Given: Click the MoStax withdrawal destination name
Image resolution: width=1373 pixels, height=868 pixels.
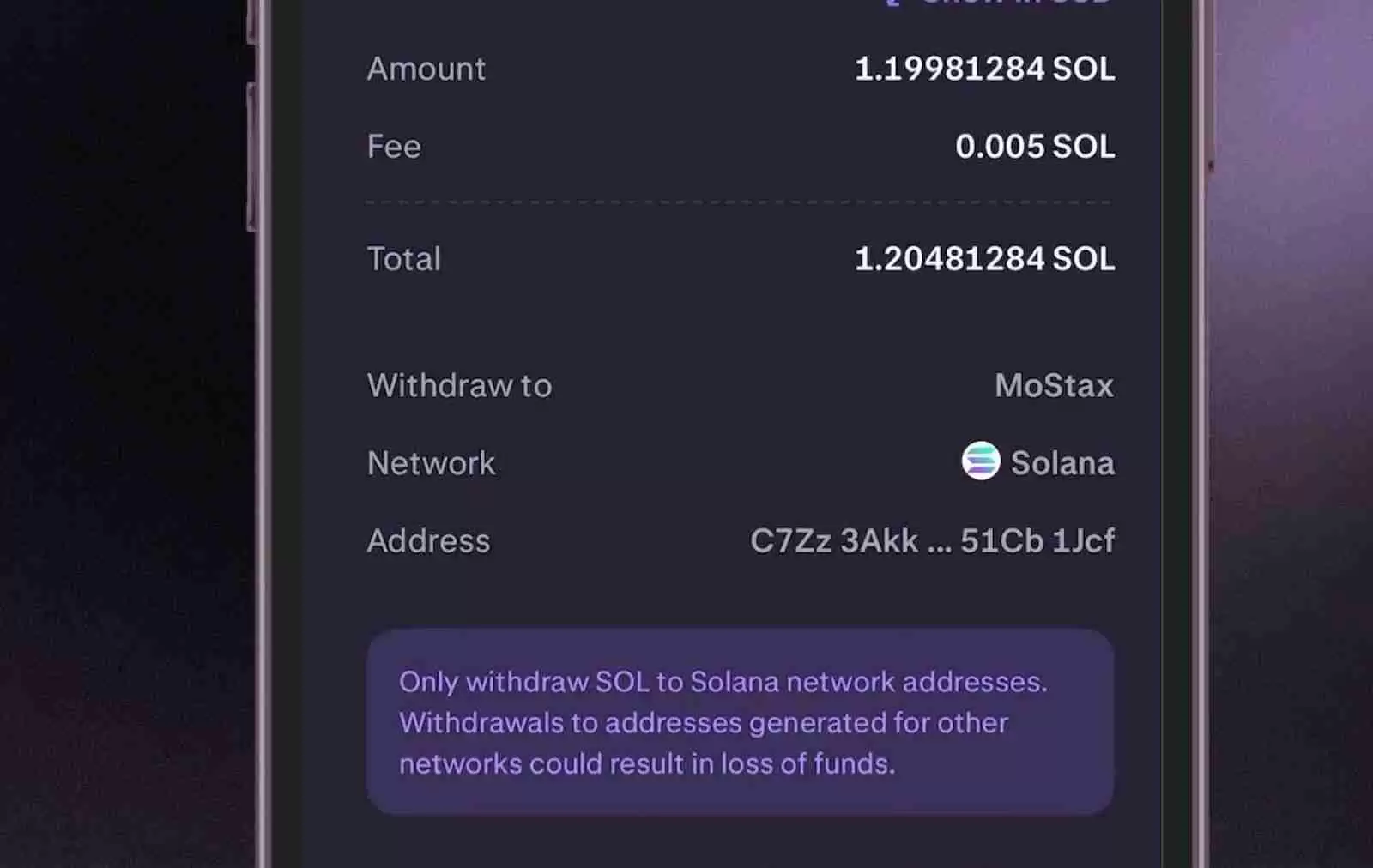Looking at the screenshot, I should pos(1054,386).
